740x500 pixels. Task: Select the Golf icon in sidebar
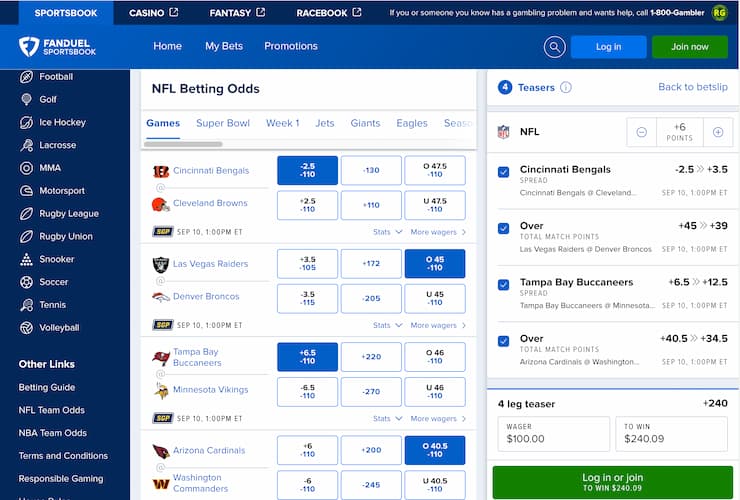click(x=26, y=100)
